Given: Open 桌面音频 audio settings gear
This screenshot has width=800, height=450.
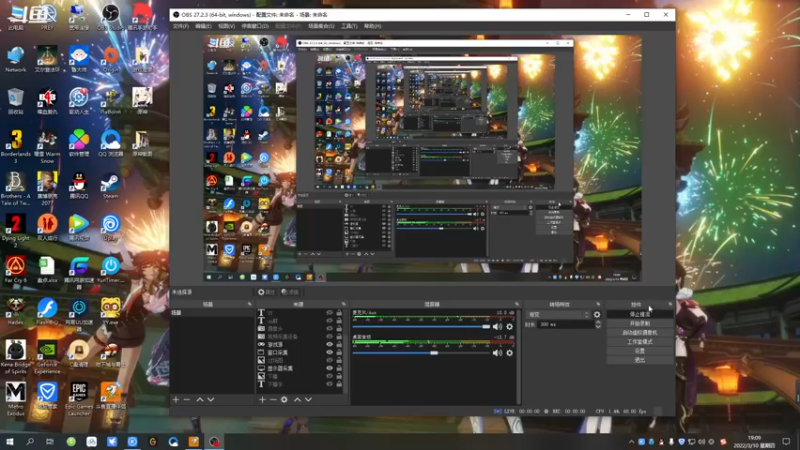Looking at the screenshot, I should (x=509, y=353).
